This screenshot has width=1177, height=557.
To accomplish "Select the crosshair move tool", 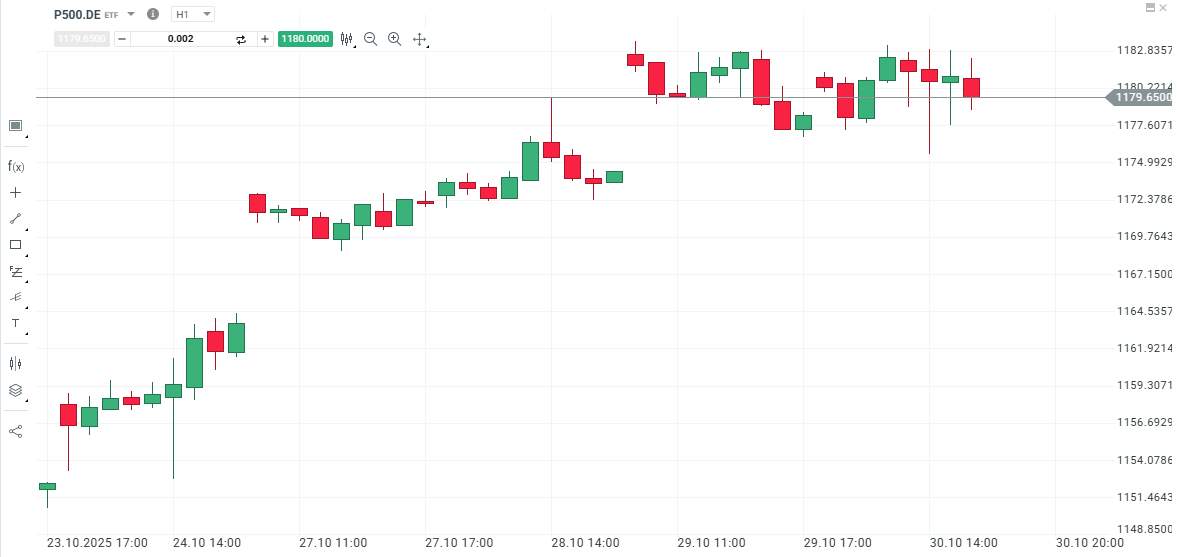I will coord(420,40).
